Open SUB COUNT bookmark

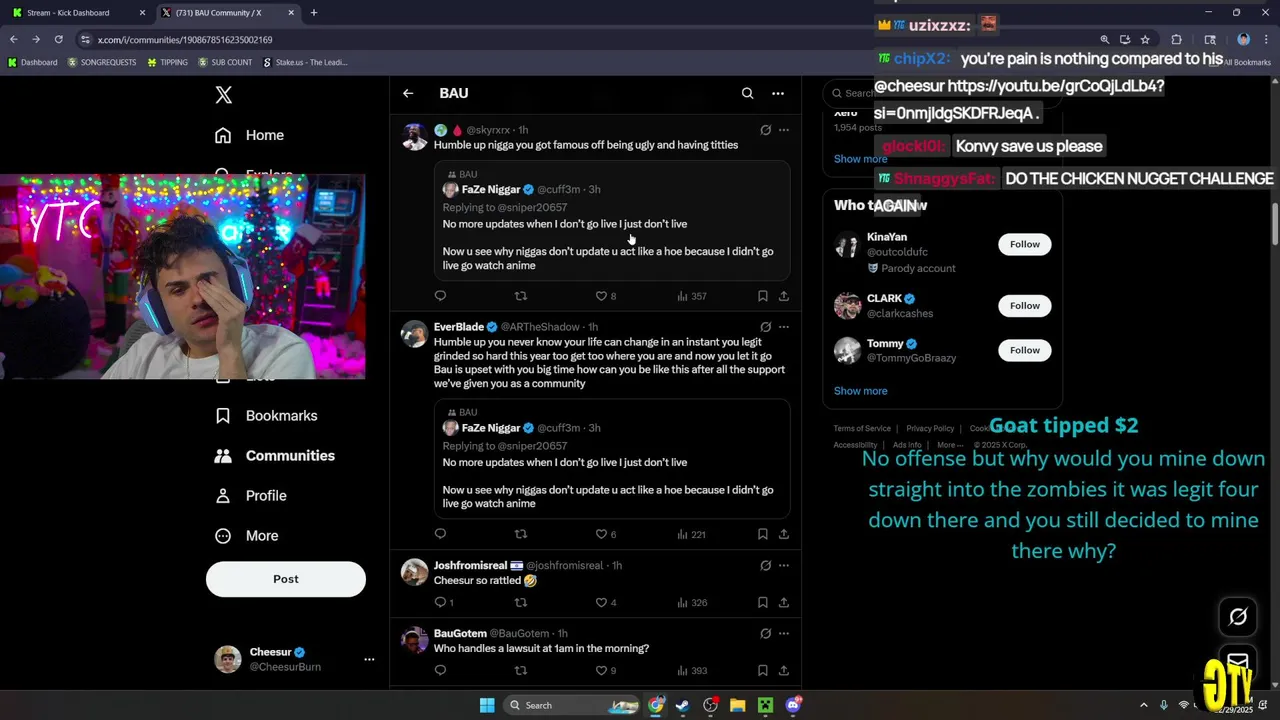tap(225, 62)
